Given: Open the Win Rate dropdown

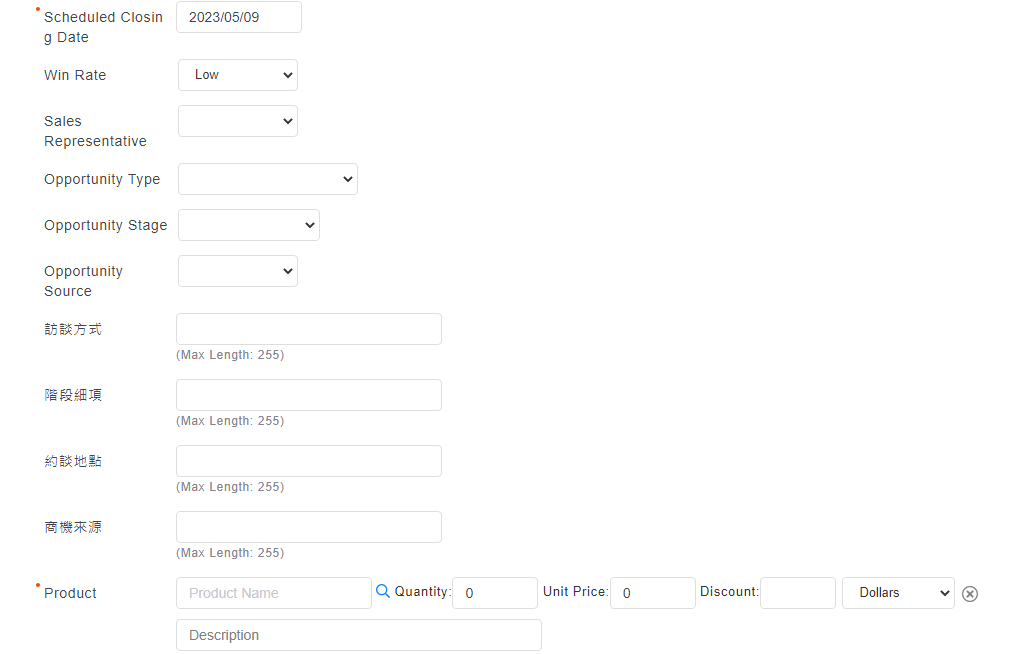Looking at the screenshot, I should coord(238,75).
